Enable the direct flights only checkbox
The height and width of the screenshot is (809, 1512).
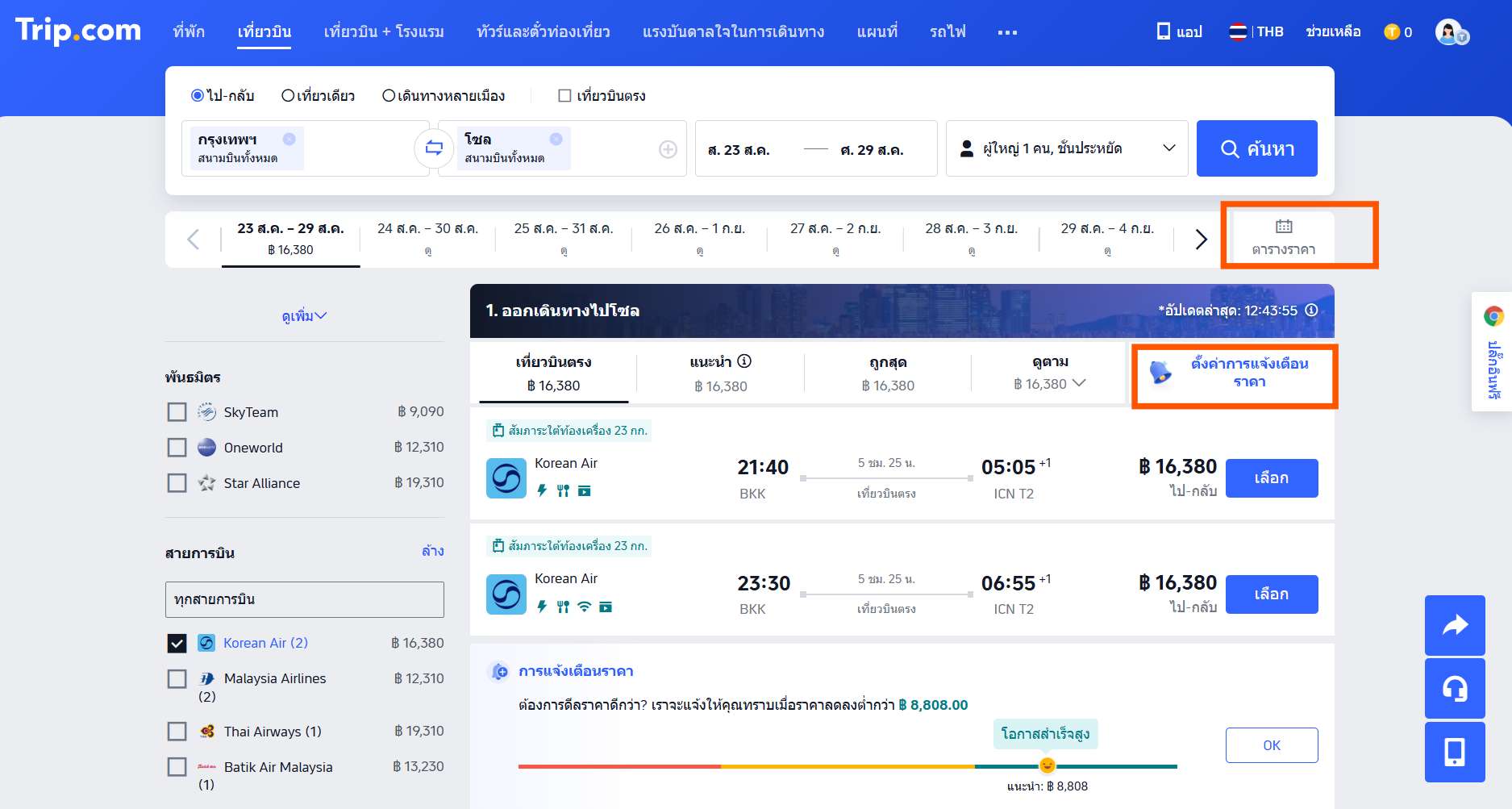tap(564, 96)
